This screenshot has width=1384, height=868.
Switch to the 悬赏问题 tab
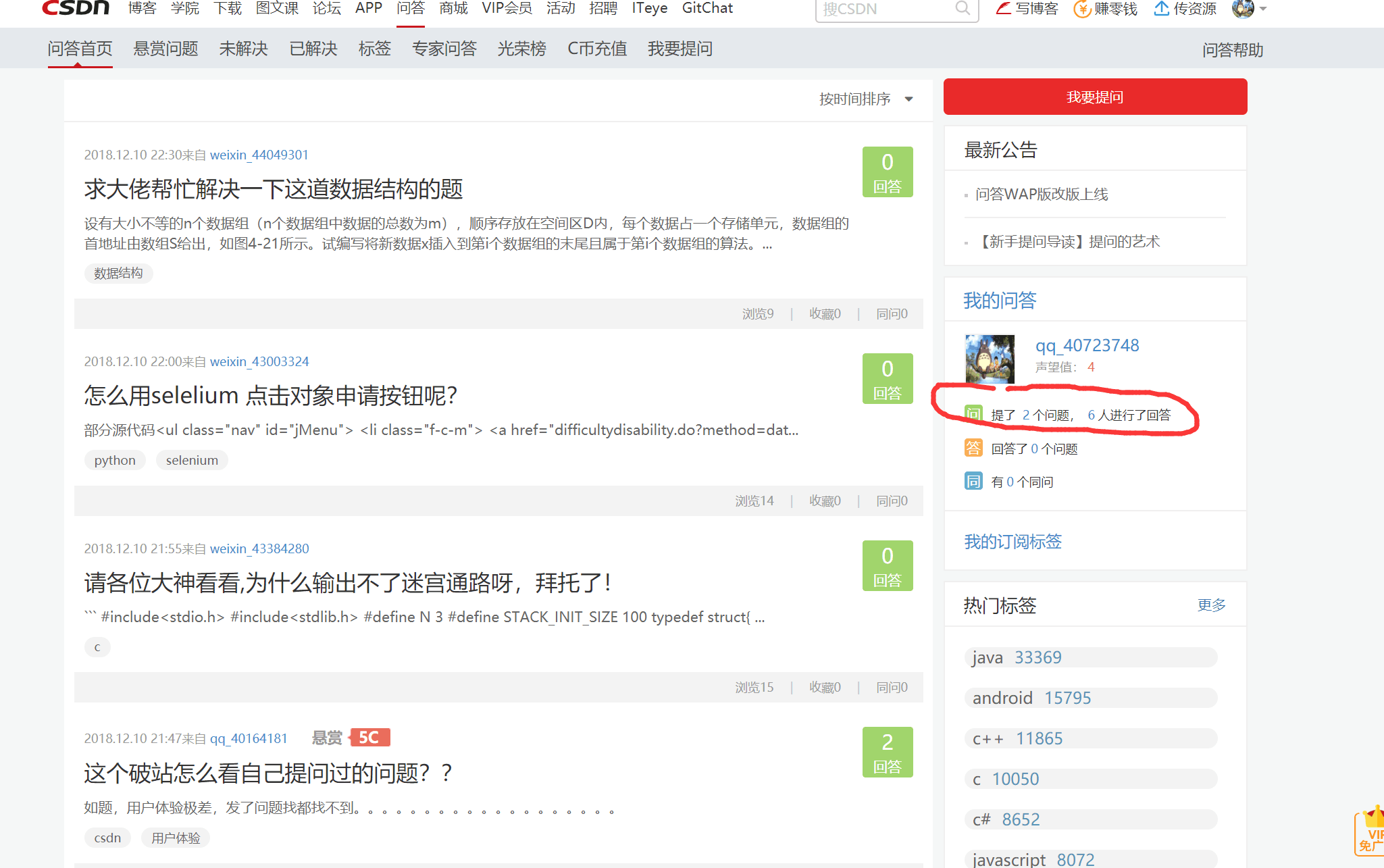point(165,49)
